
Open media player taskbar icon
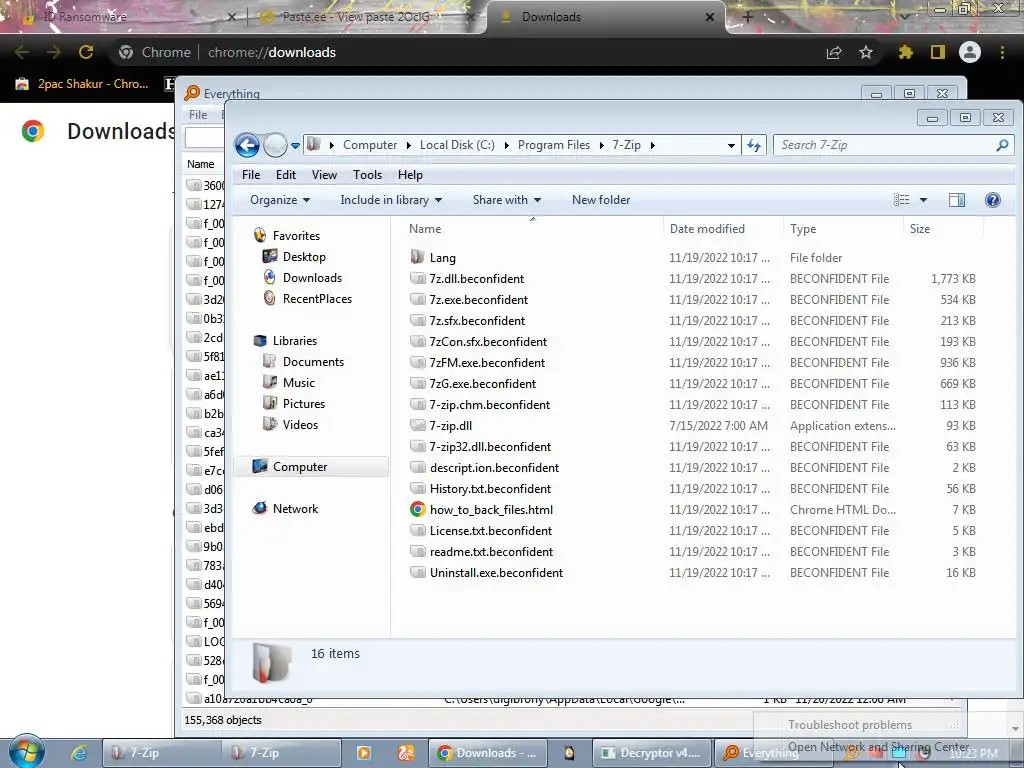363,753
